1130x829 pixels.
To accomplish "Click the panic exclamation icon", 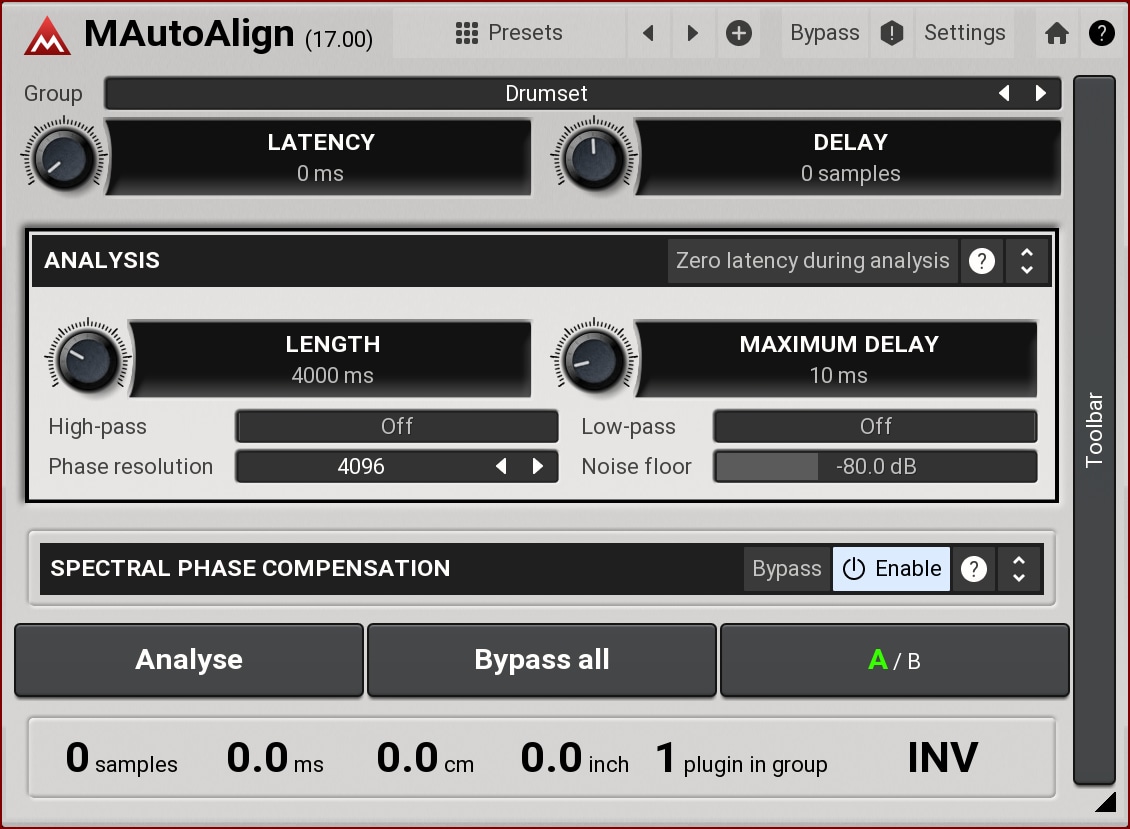I will 891,34.
